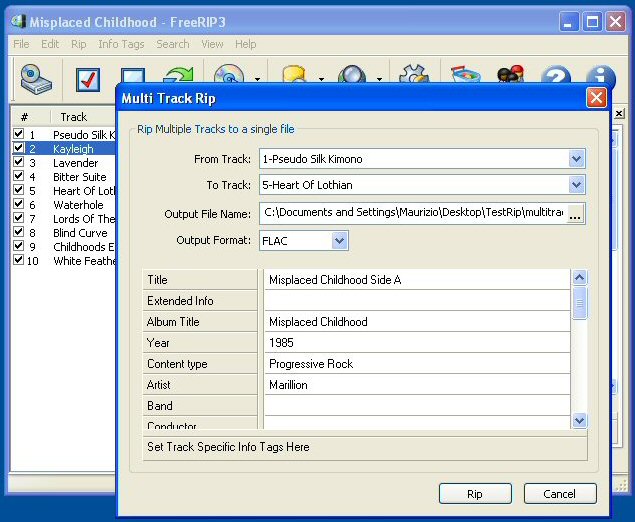Image resolution: width=635 pixels, height=522 pixels.
Task: Open the To Track dropdown
Action: pyautogui.click(x=576, y=185)
